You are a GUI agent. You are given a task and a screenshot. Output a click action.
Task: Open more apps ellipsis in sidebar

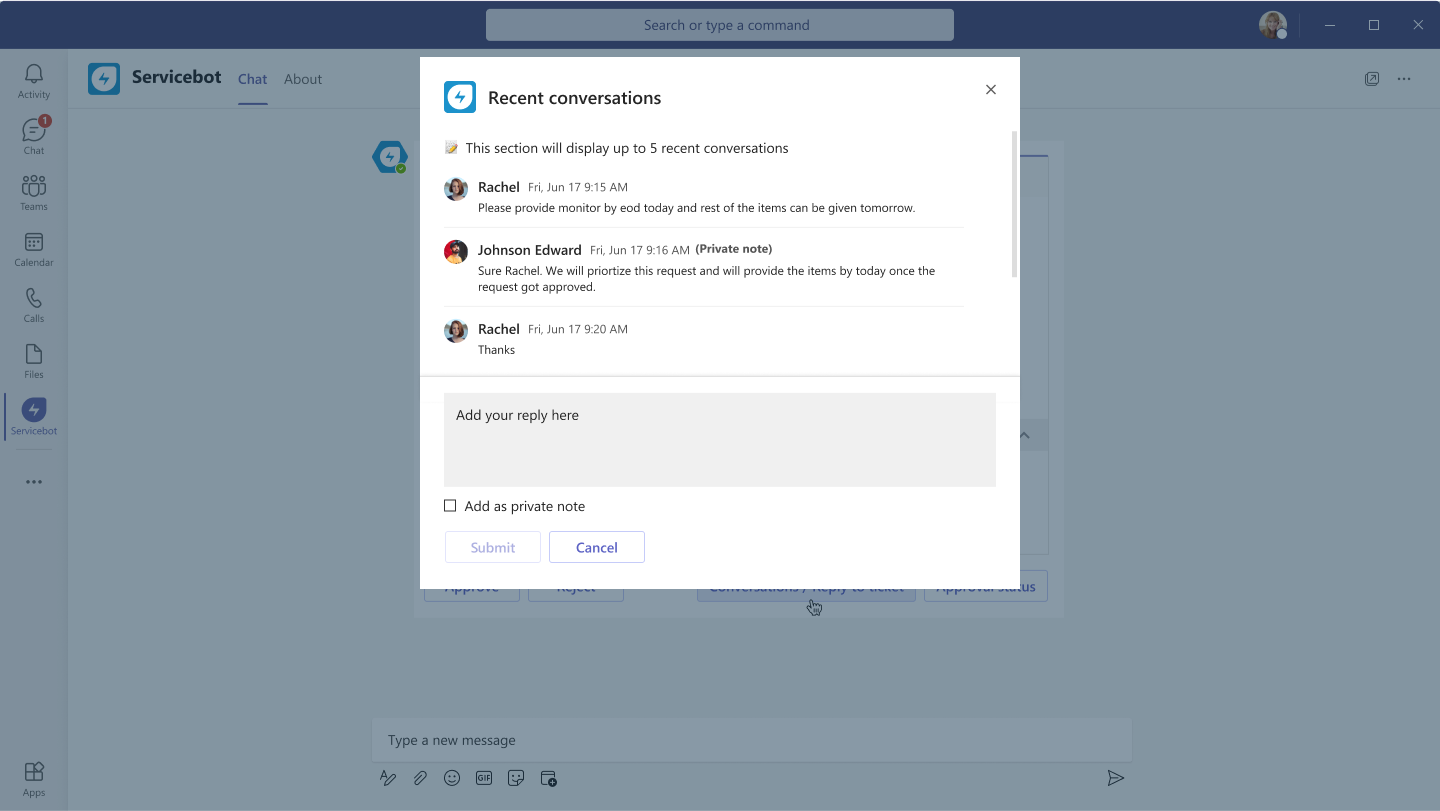[x=34, y=482]
